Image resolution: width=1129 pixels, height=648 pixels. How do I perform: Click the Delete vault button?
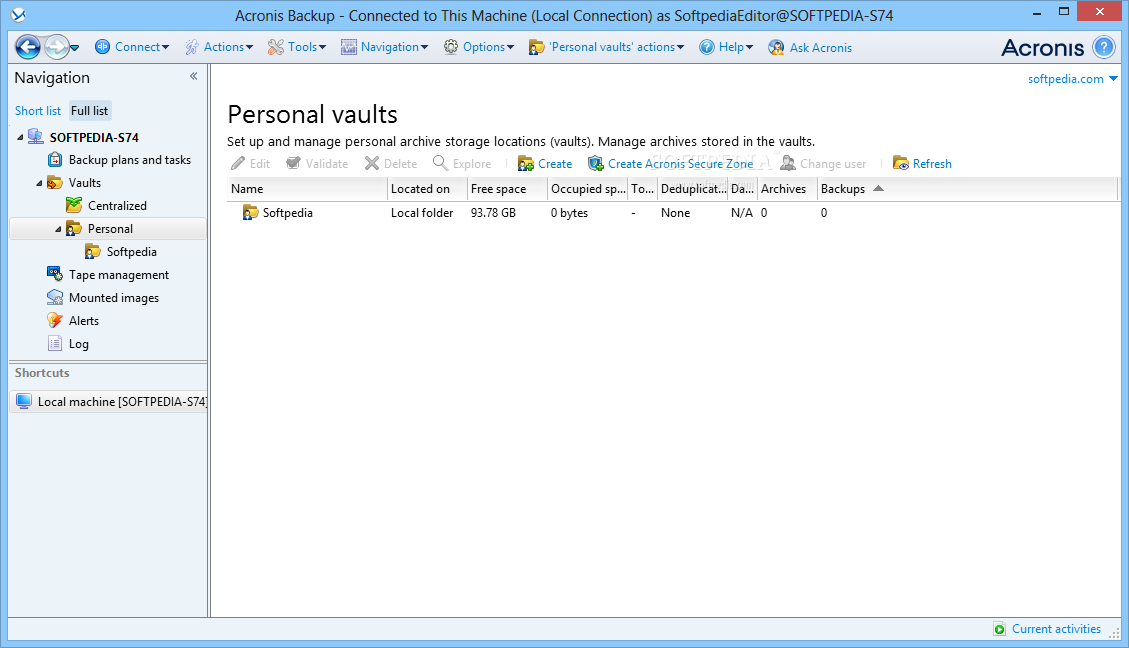390,163
